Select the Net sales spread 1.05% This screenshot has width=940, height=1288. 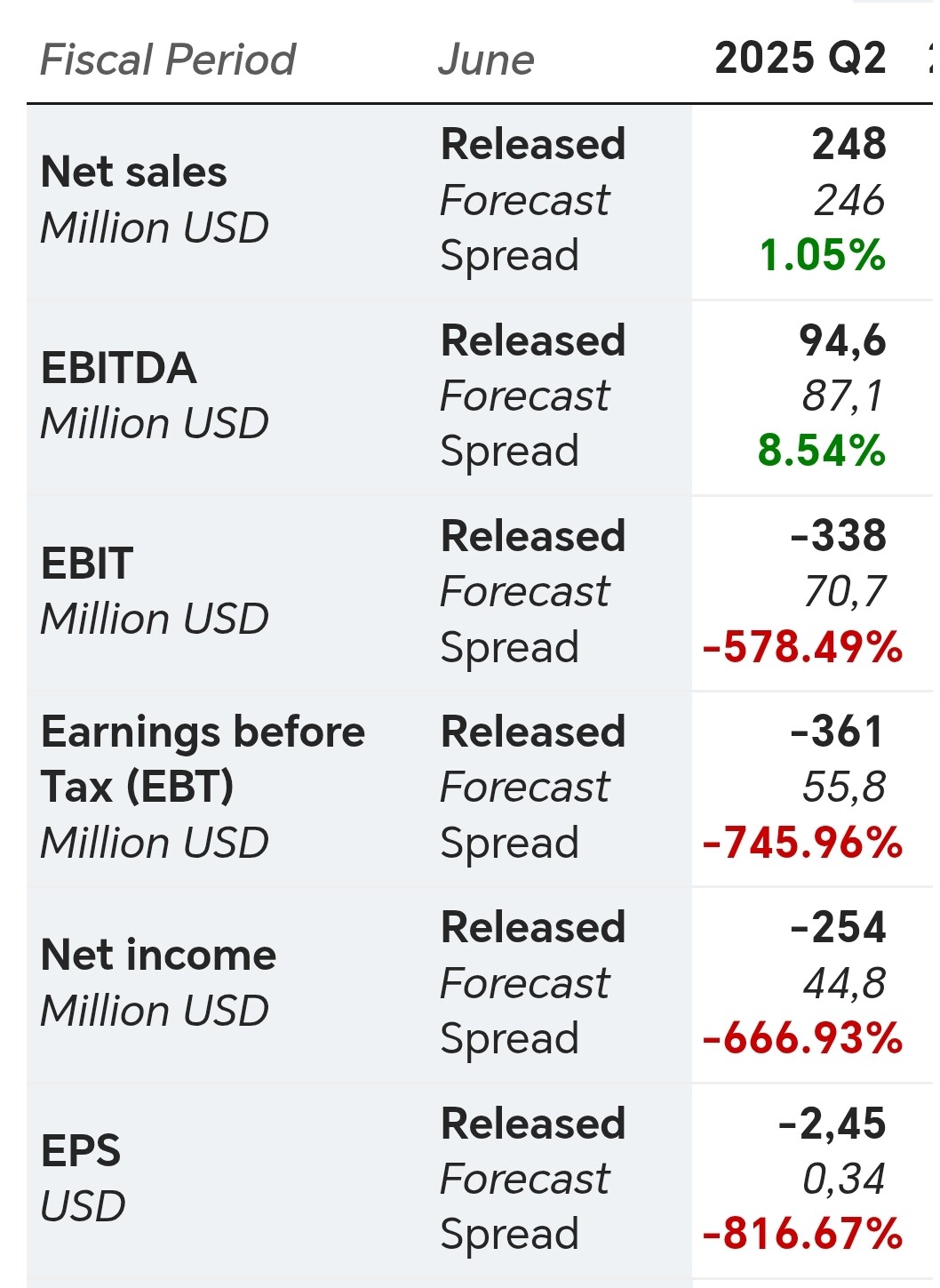(822, 256)
